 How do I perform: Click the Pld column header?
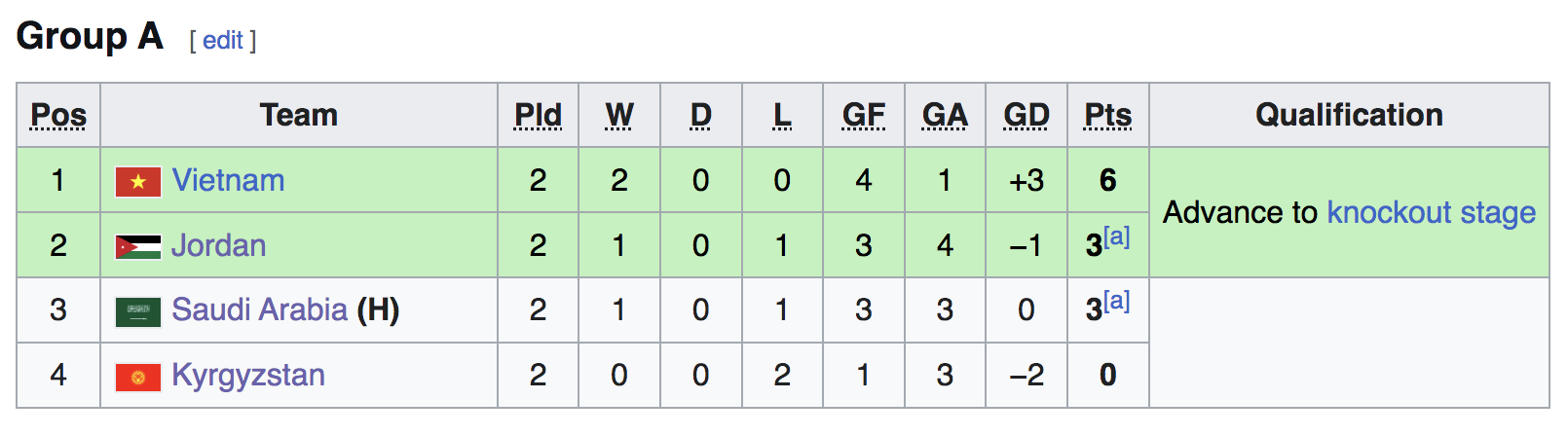(538, 116)
